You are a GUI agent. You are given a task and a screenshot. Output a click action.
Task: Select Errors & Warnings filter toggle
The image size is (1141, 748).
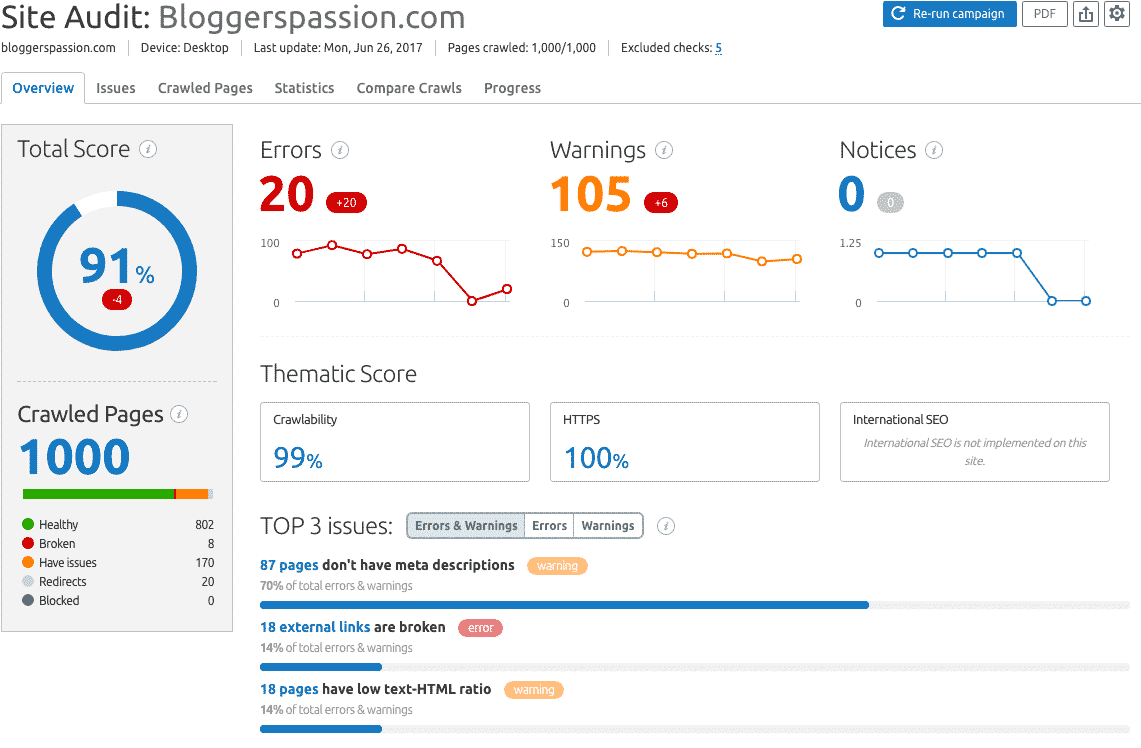pyautogui.click(x=466, y=525)
